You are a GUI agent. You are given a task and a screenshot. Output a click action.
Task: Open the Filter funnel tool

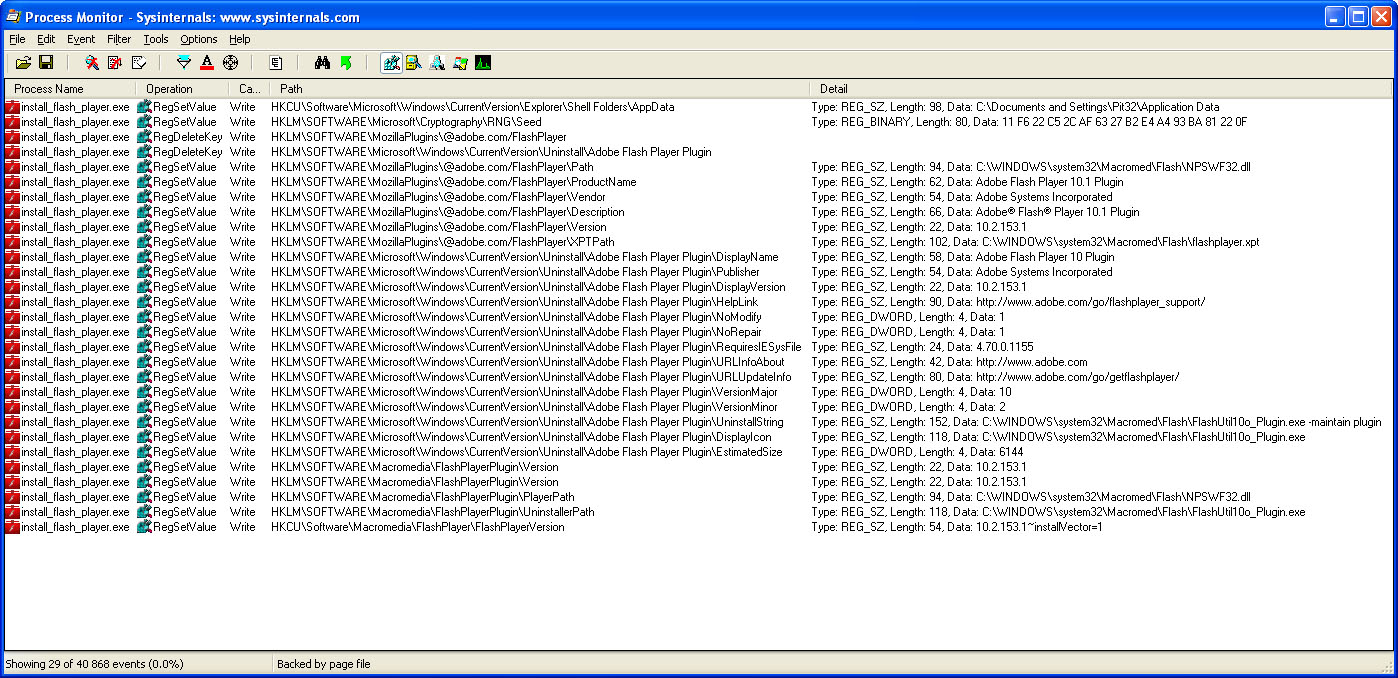[x=183, y=63]
